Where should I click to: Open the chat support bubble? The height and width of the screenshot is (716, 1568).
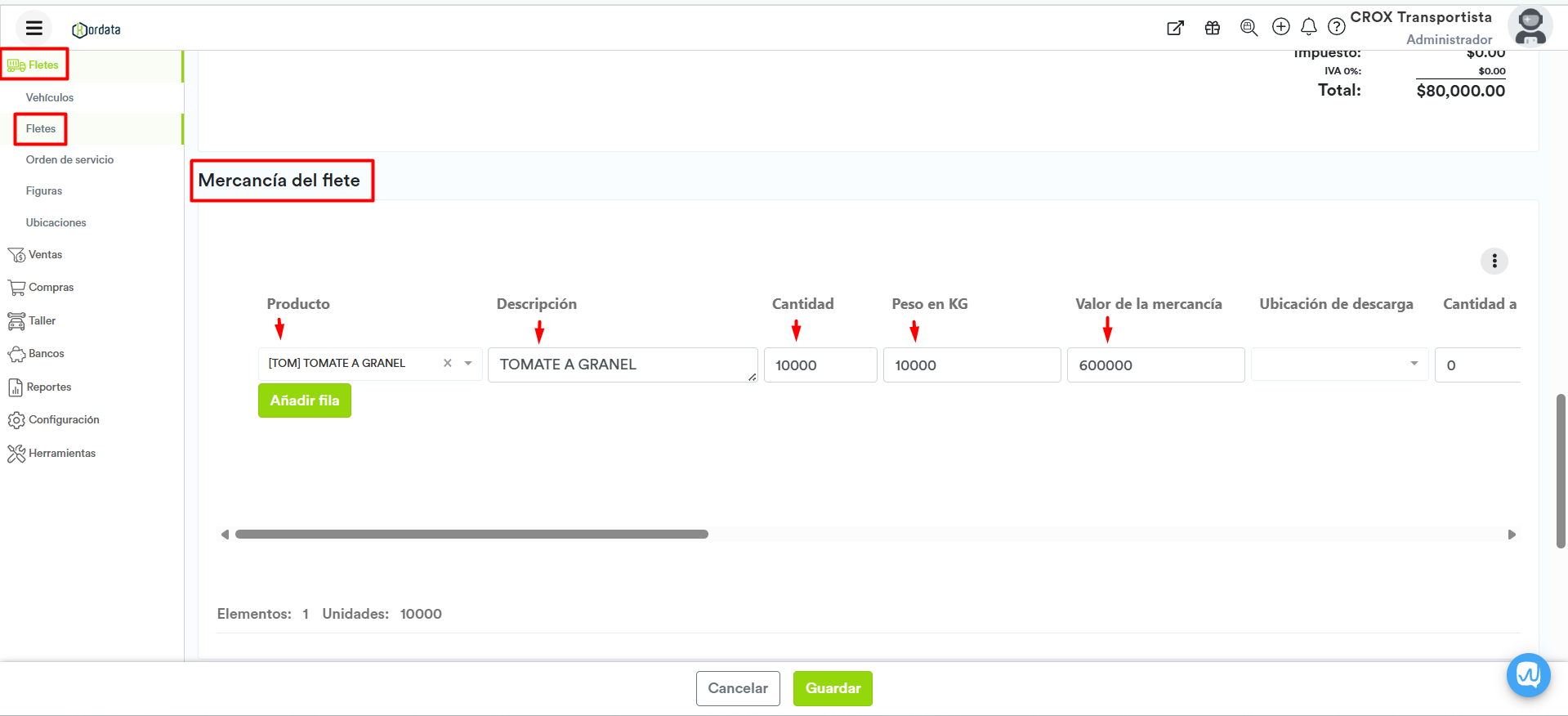[x=1528, y=675]
